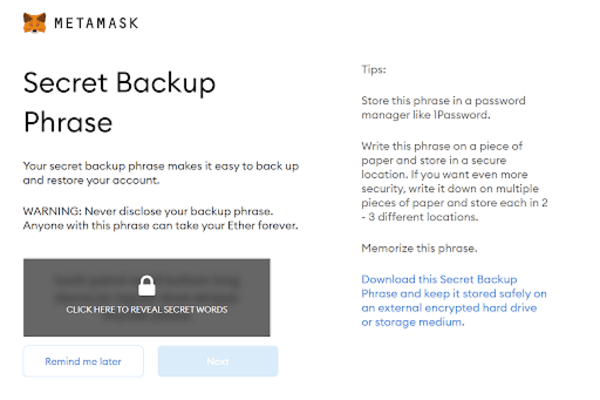Click the Secret Backup Phrase heading
600x400 pixels.
(118, 103)
